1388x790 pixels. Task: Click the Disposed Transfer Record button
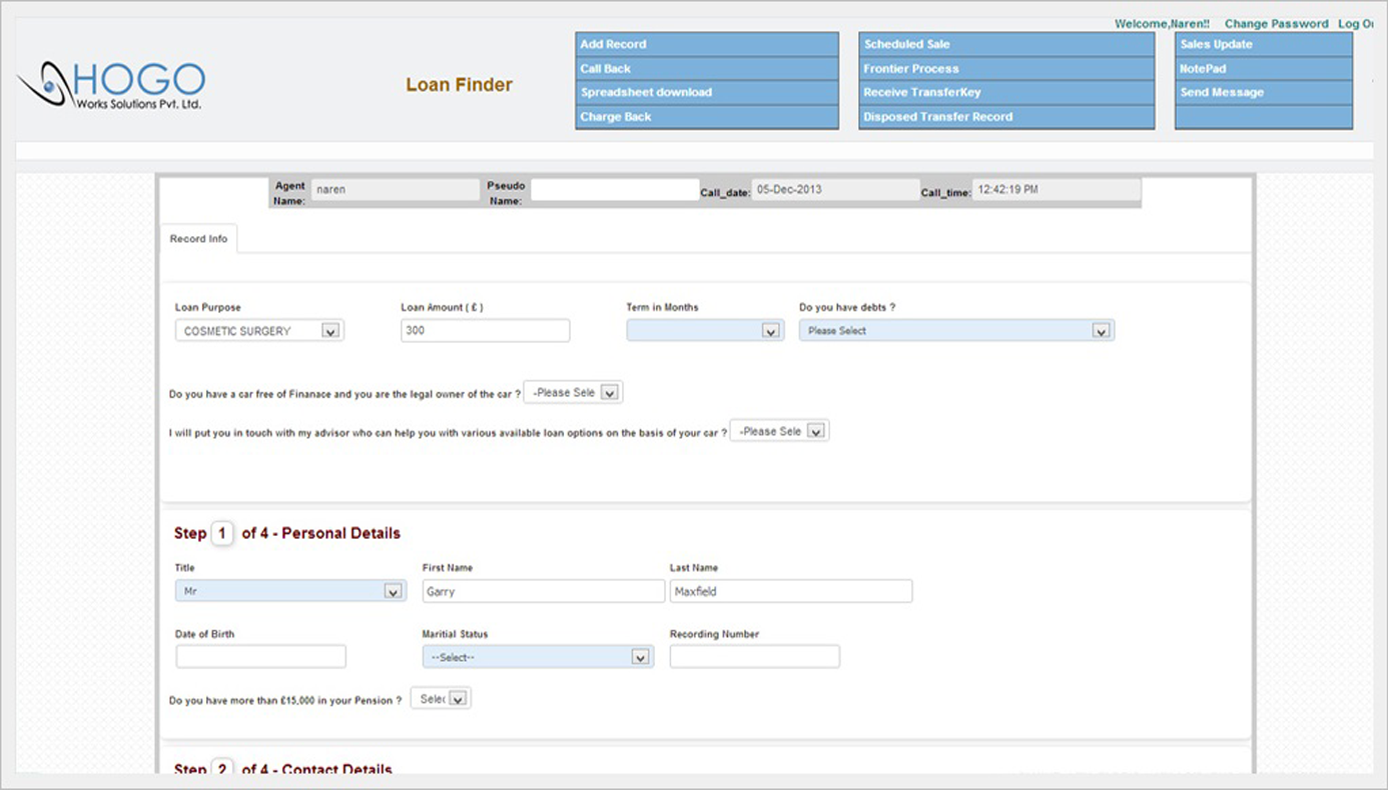pyautogui.click(x=1006, y=117)
